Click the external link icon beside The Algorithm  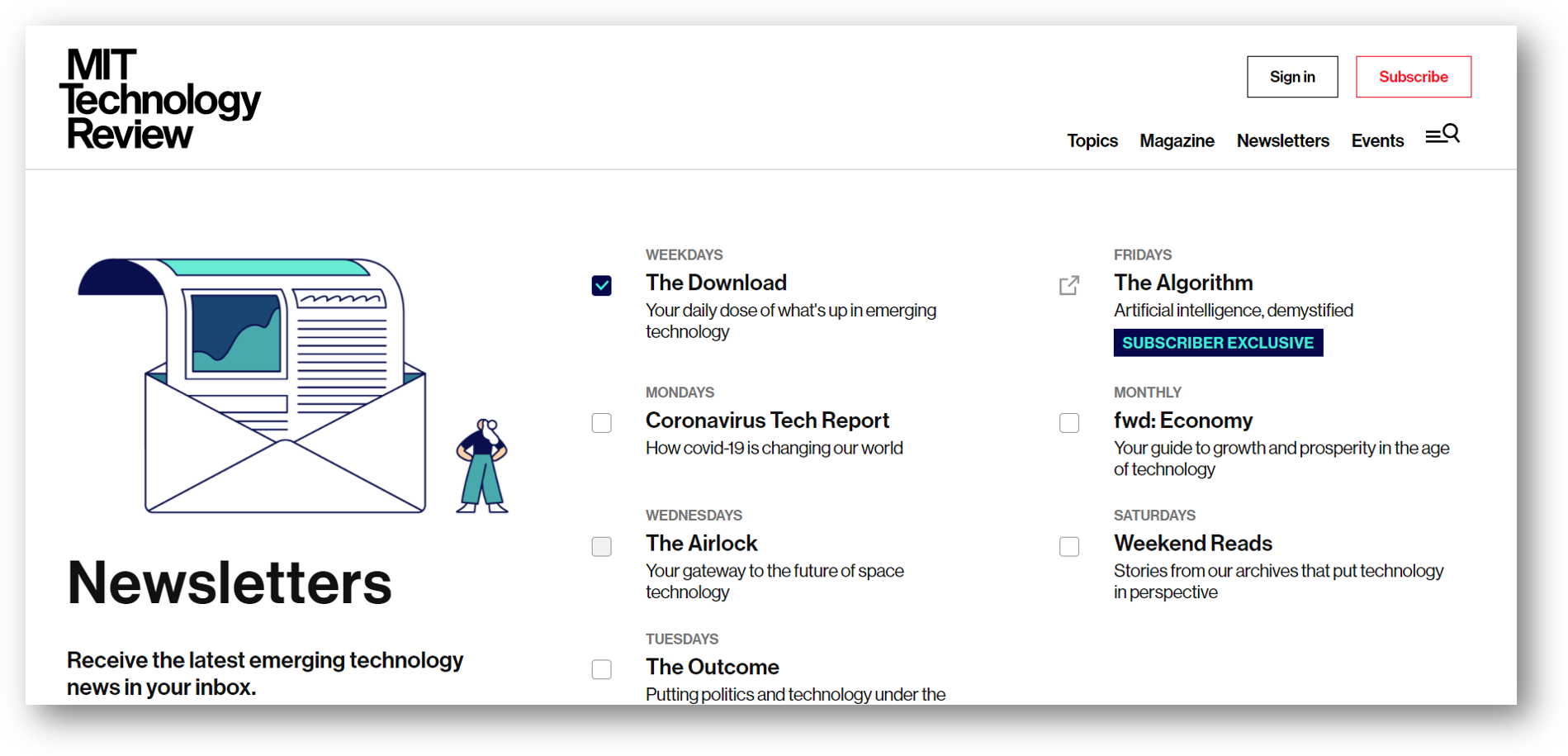click(1068, 285)
